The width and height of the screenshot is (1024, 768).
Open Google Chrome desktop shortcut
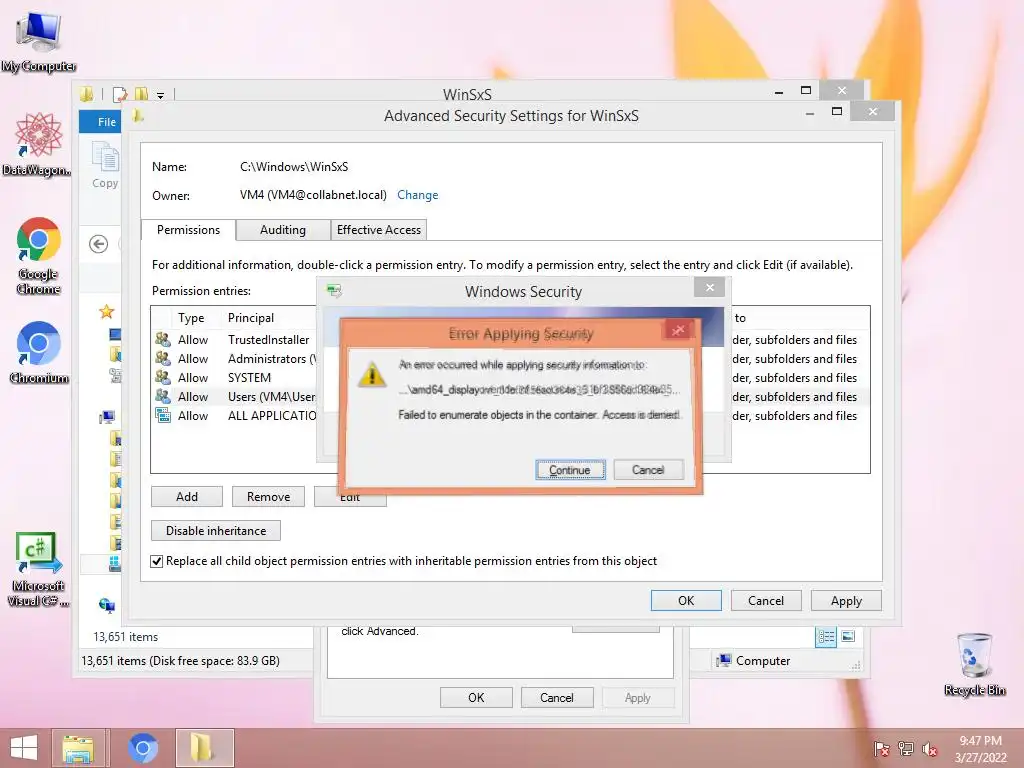pos(39,255)
